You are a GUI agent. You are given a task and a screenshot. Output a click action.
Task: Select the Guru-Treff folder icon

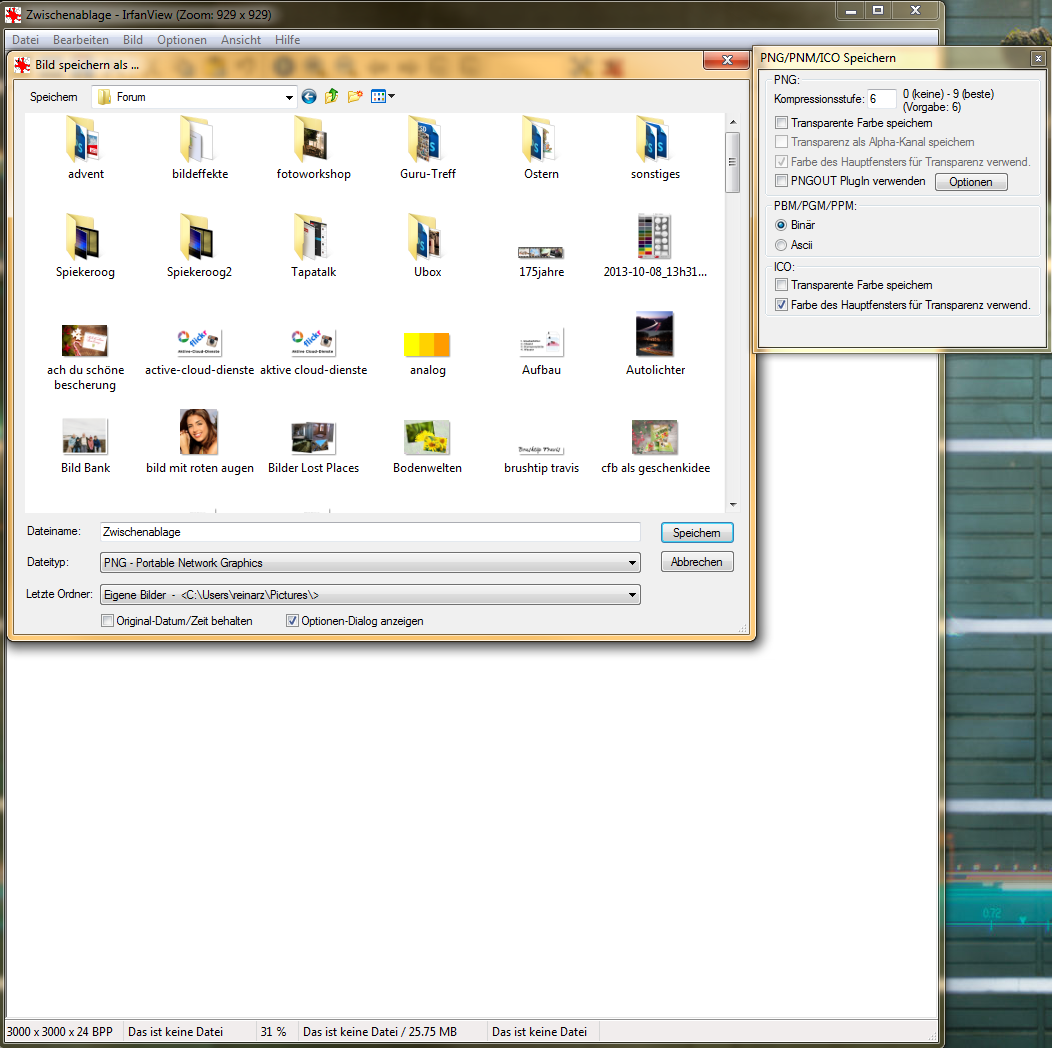(427, 140)
